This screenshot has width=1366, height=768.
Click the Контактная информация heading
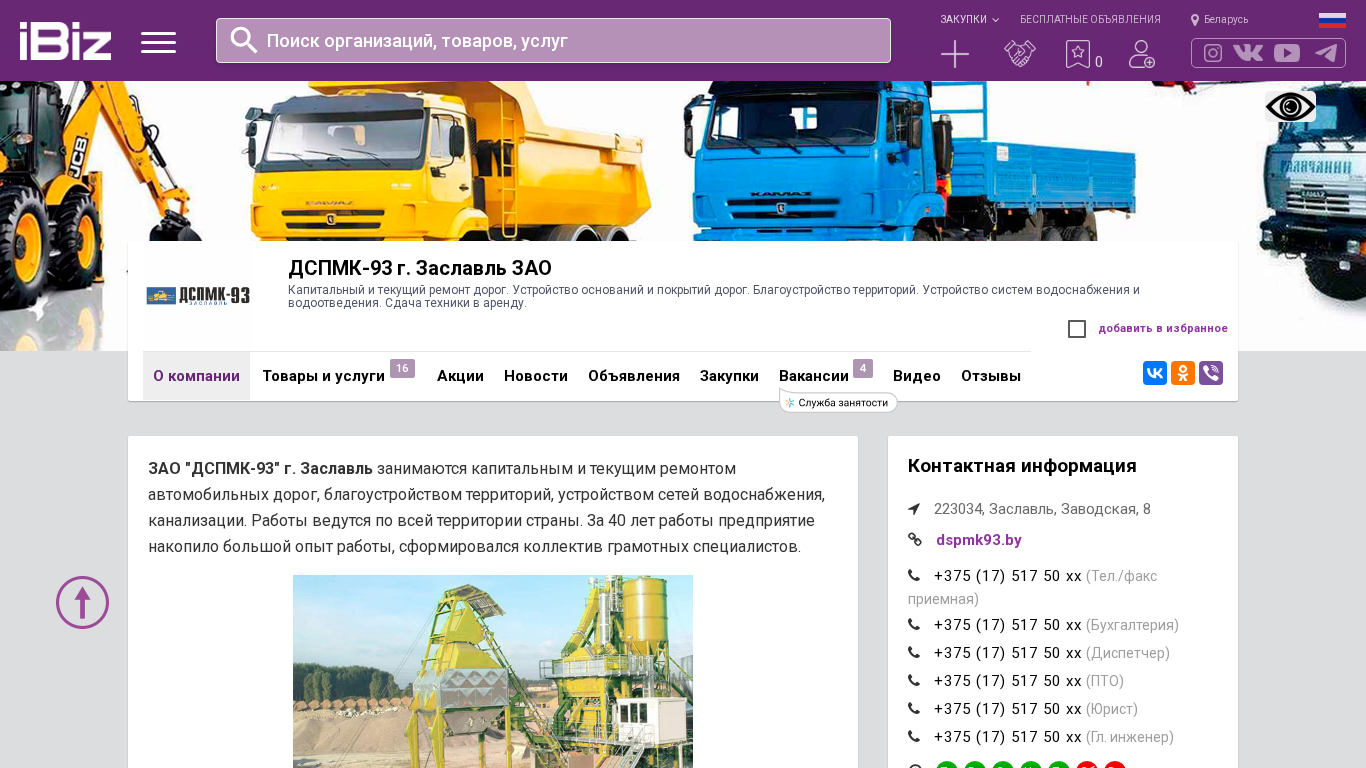point(1022,466)
